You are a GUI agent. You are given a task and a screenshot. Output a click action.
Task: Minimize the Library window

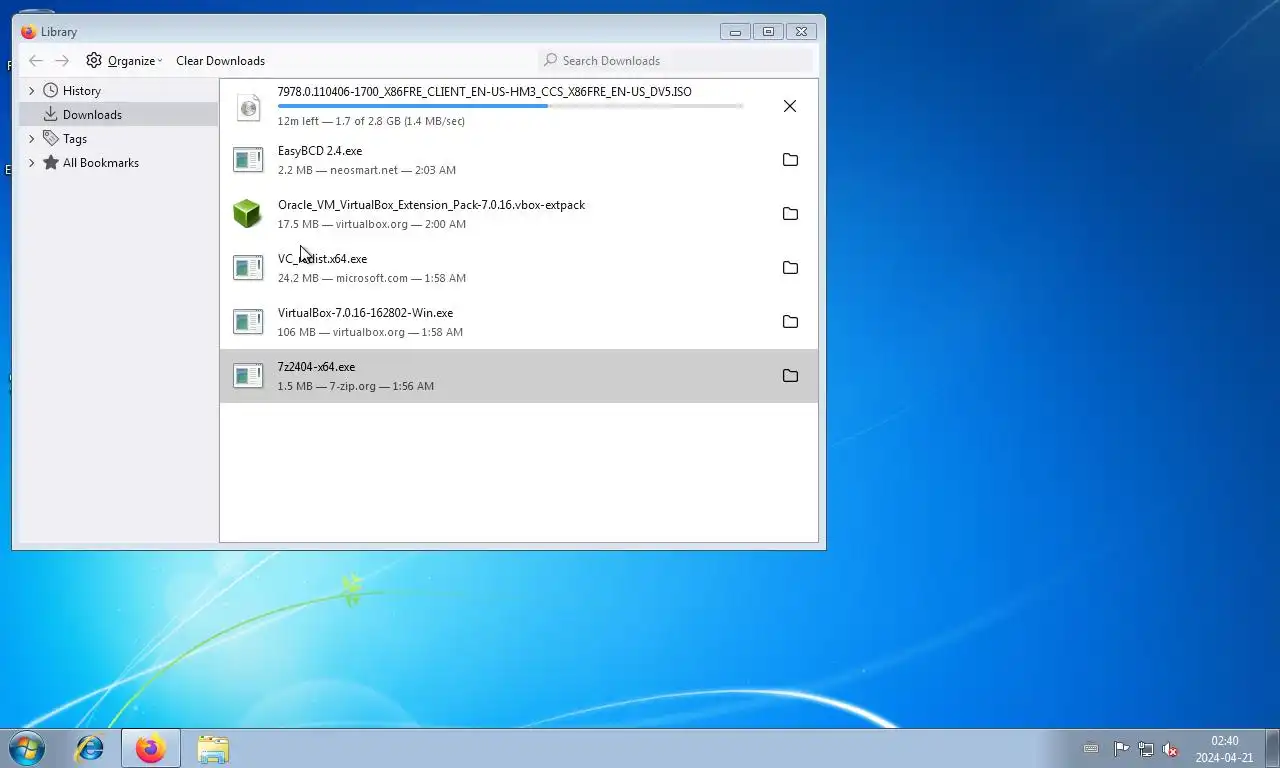coord(735,32)
